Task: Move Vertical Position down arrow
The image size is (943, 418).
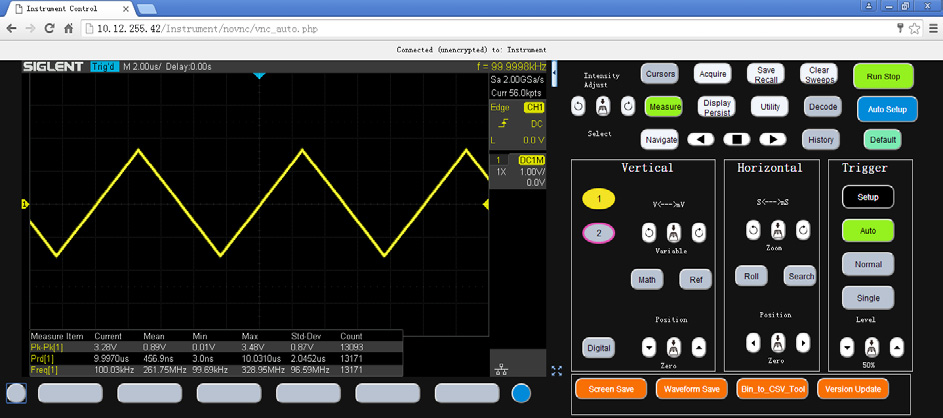Action: point(649,347)
